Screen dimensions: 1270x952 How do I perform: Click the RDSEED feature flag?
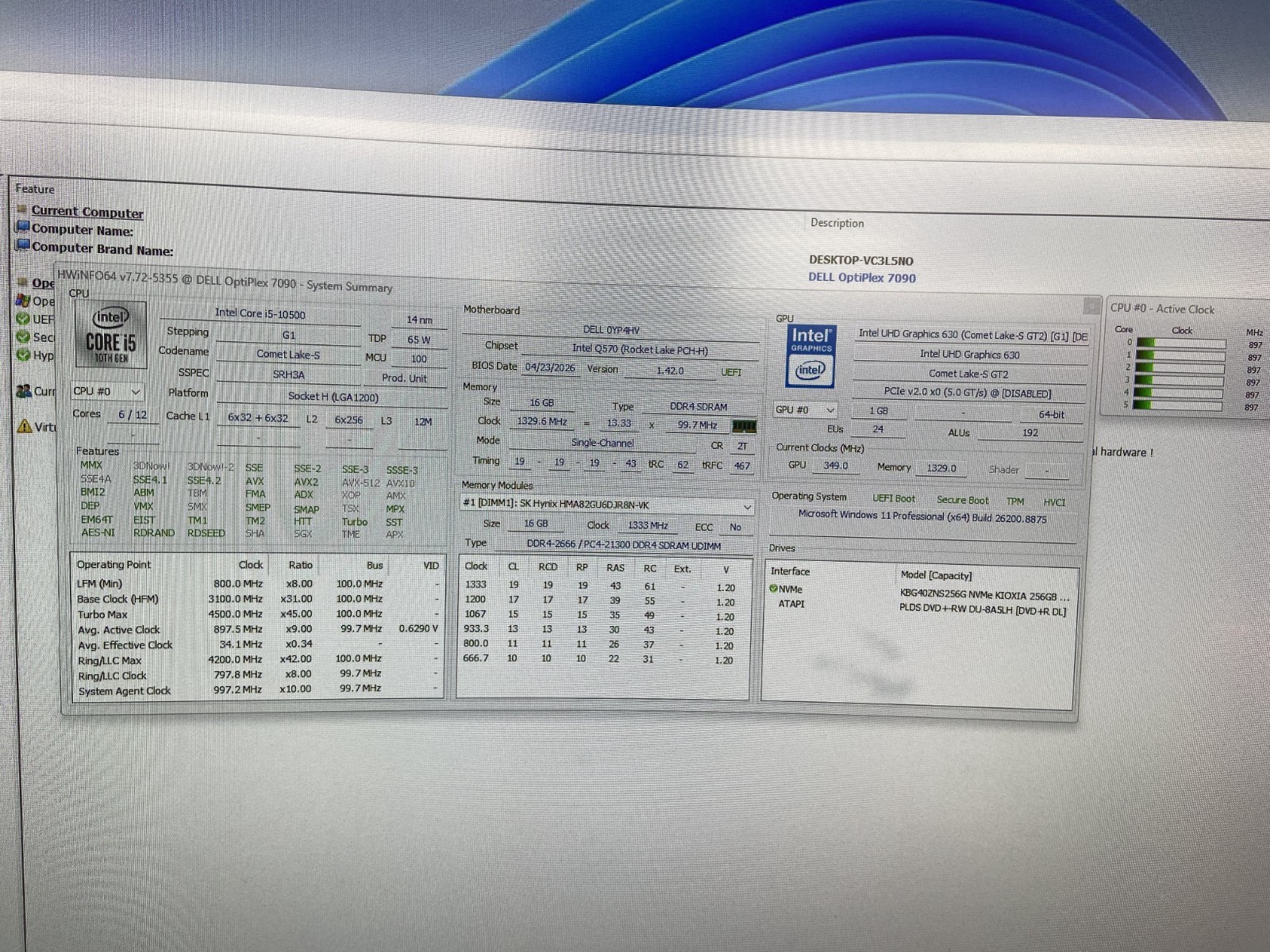[206, 533]
